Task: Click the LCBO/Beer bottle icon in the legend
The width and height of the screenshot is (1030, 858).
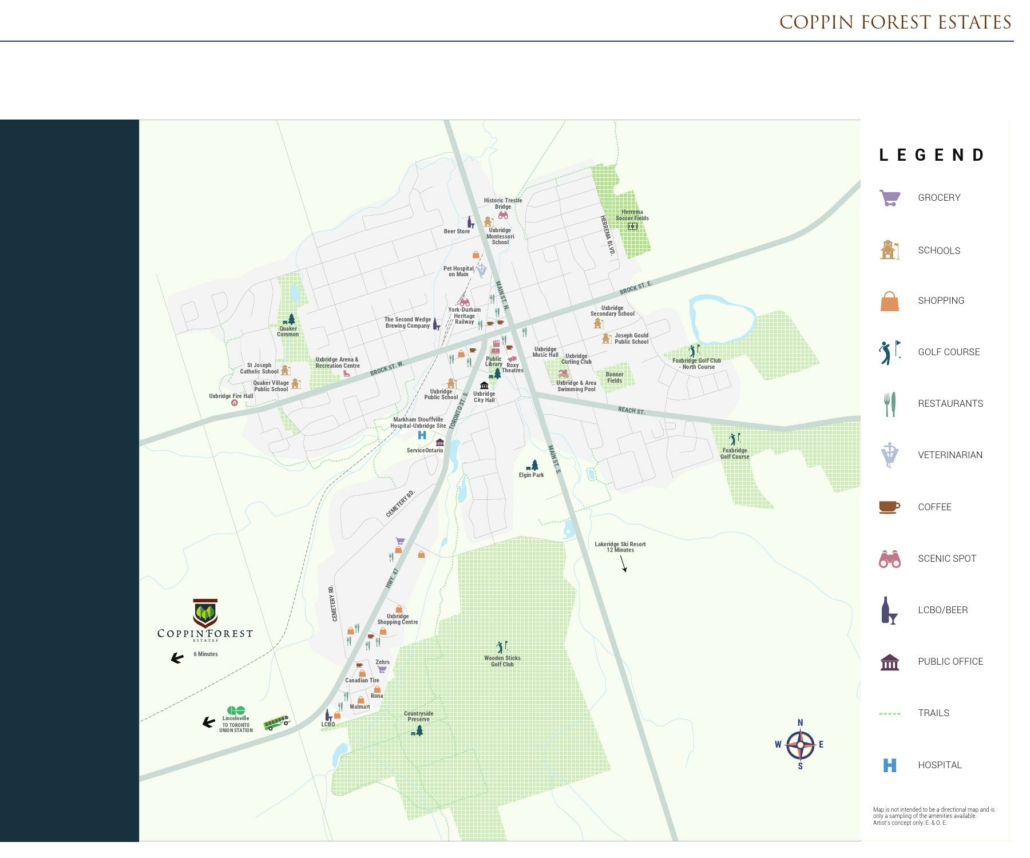Action: (x=889, y=610)
